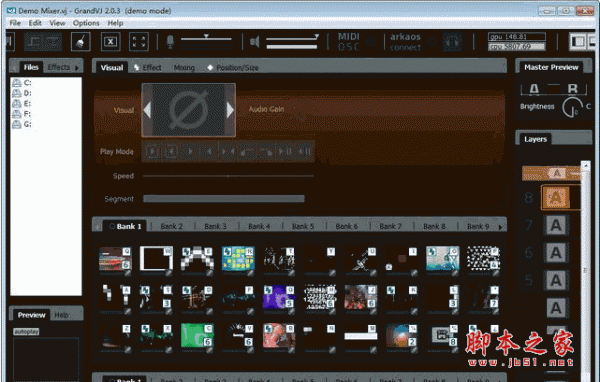The image size is (600, 382).
Task: Open the File menu
Action: point(15,23)
